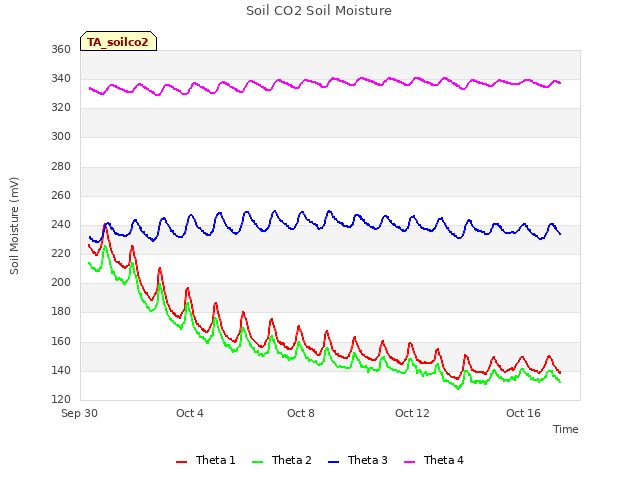The height and width of the screenshot is (480, 640).
Task: Click the 320 y-axis tick label
Action: [61, 107]
